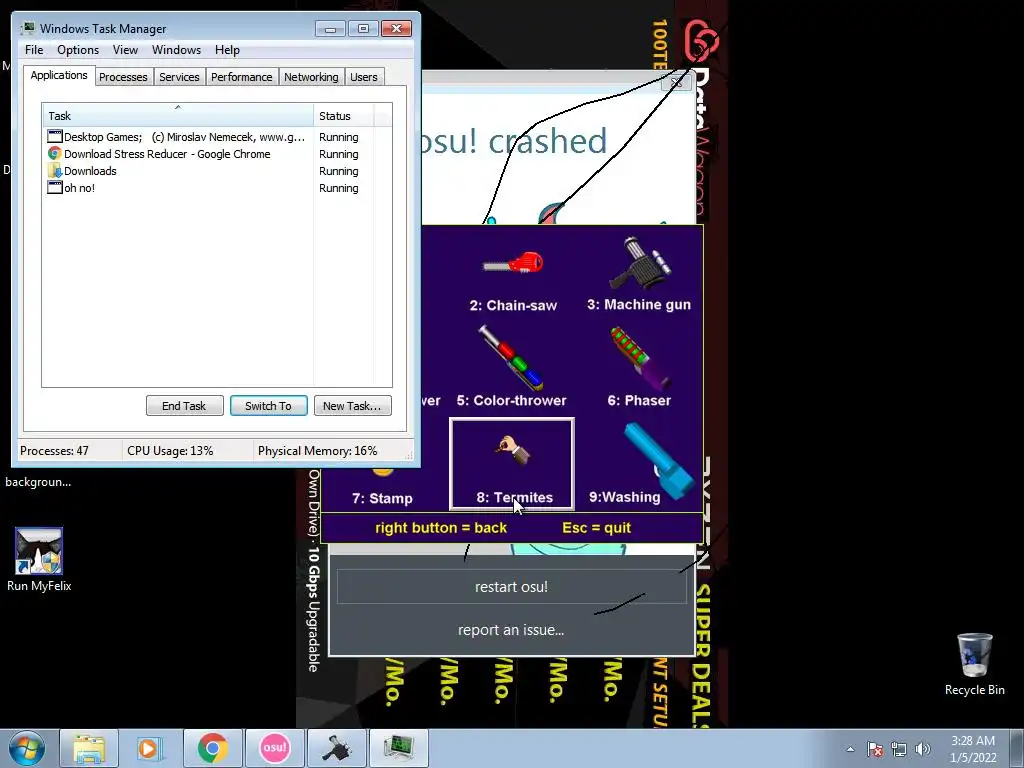The height and width of the screenshot is (768, 1024).
Task: Select the Phaser weapon icon
Action: pos(641,358)
